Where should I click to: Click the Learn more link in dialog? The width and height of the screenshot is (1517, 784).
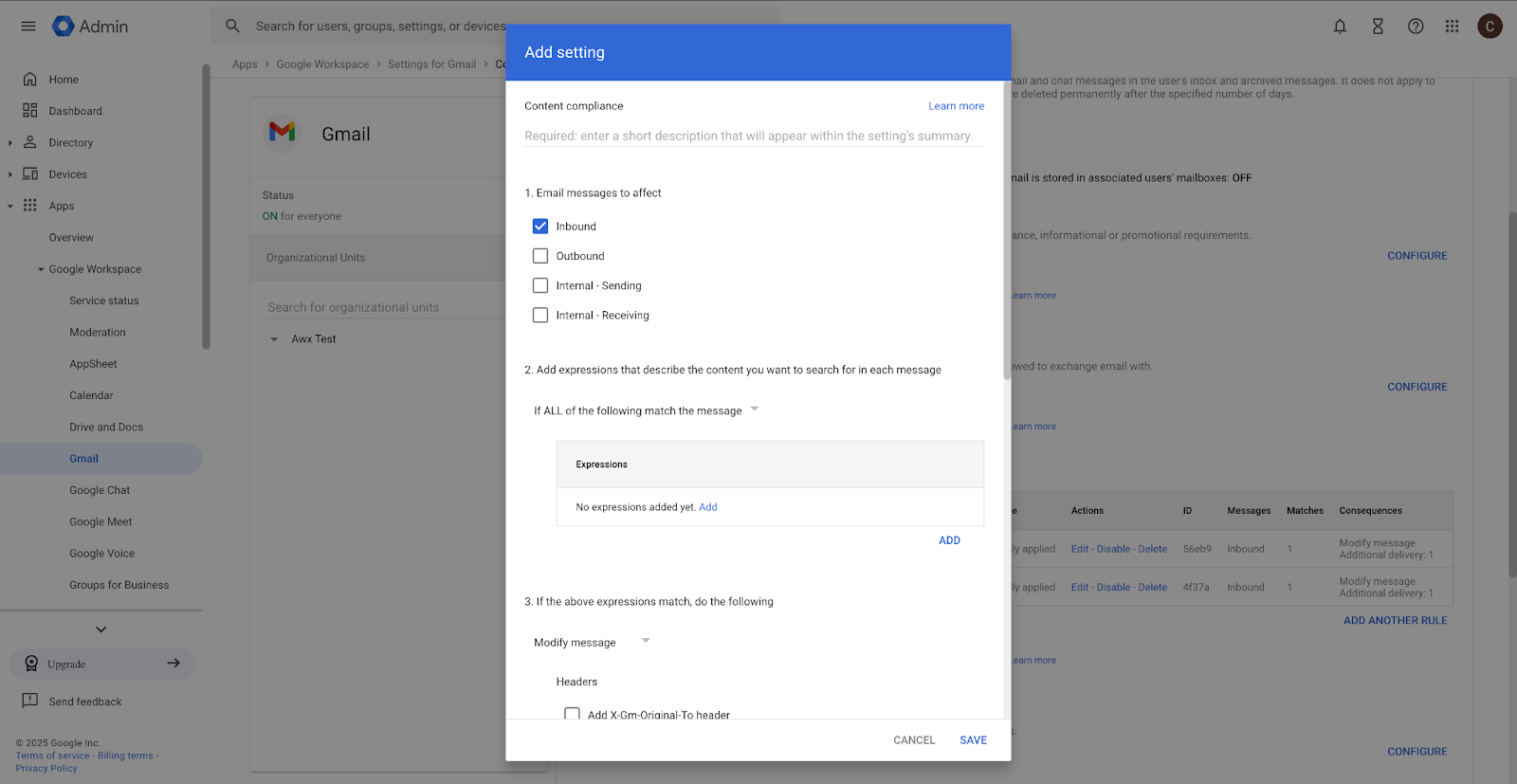[x=956, y=106]
